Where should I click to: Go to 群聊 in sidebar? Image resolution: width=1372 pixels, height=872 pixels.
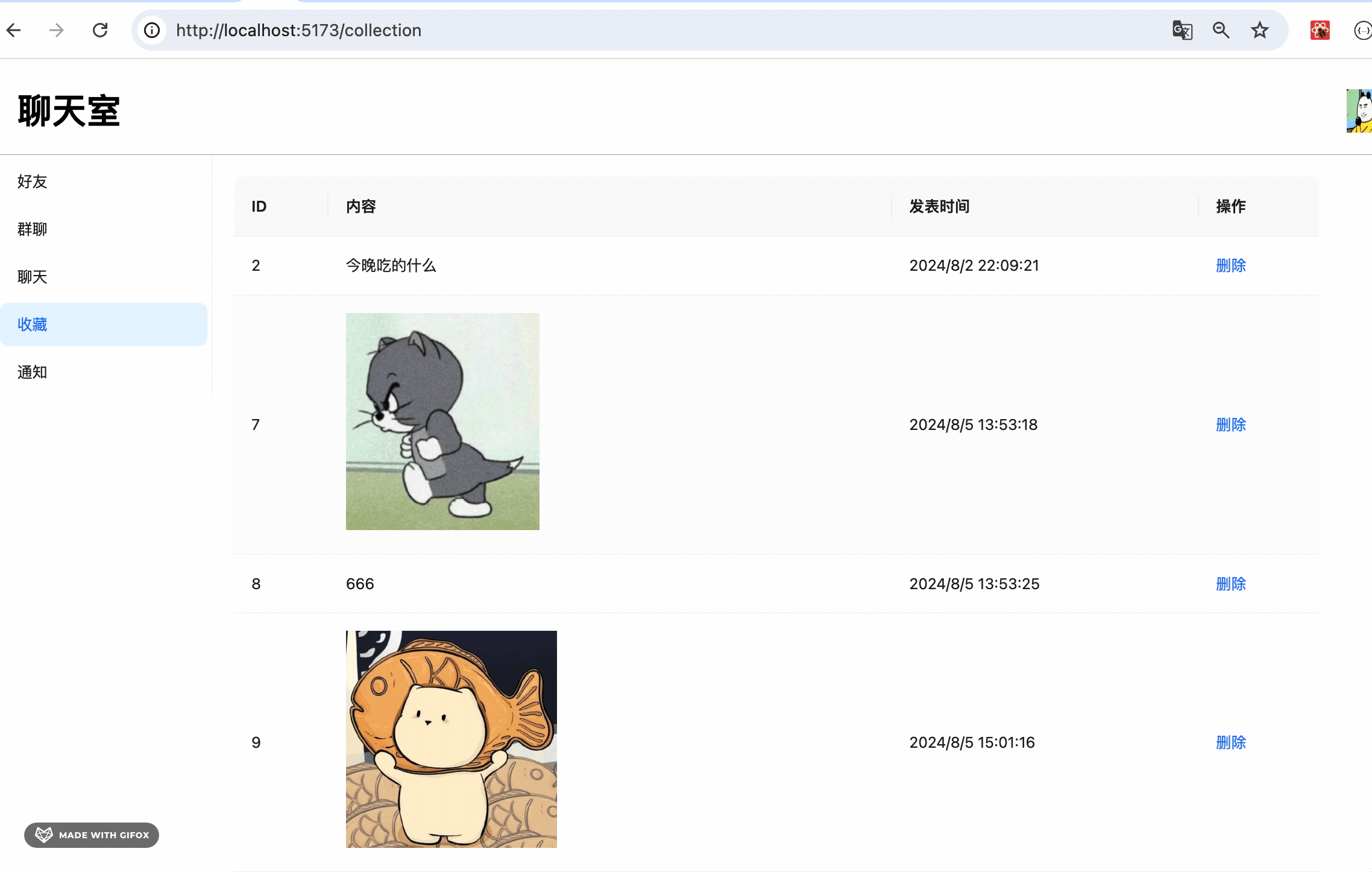pyautogui.click(x=33, y=229)
